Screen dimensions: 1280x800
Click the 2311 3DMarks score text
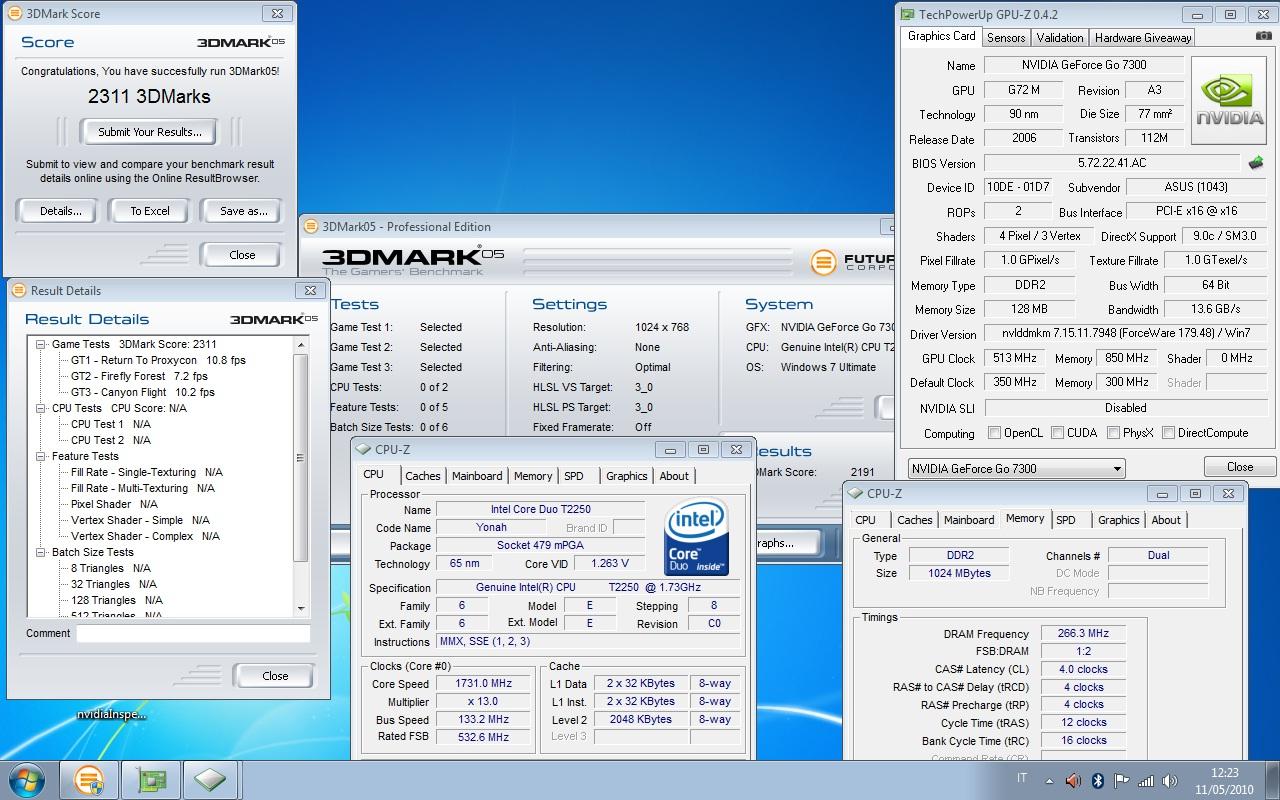coord(149,97)
